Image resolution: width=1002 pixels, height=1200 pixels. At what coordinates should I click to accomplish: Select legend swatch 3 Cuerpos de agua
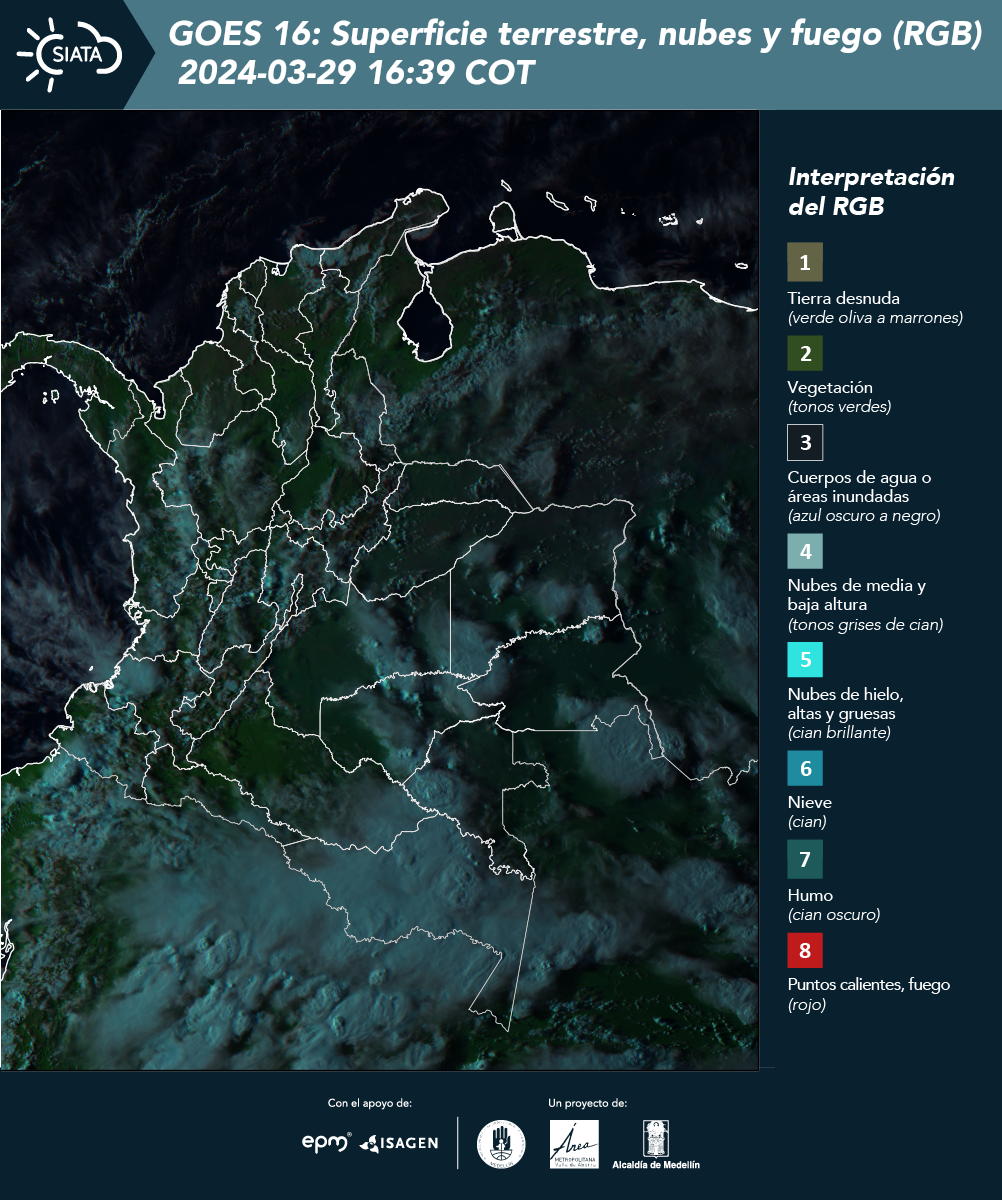coord(805,442)
